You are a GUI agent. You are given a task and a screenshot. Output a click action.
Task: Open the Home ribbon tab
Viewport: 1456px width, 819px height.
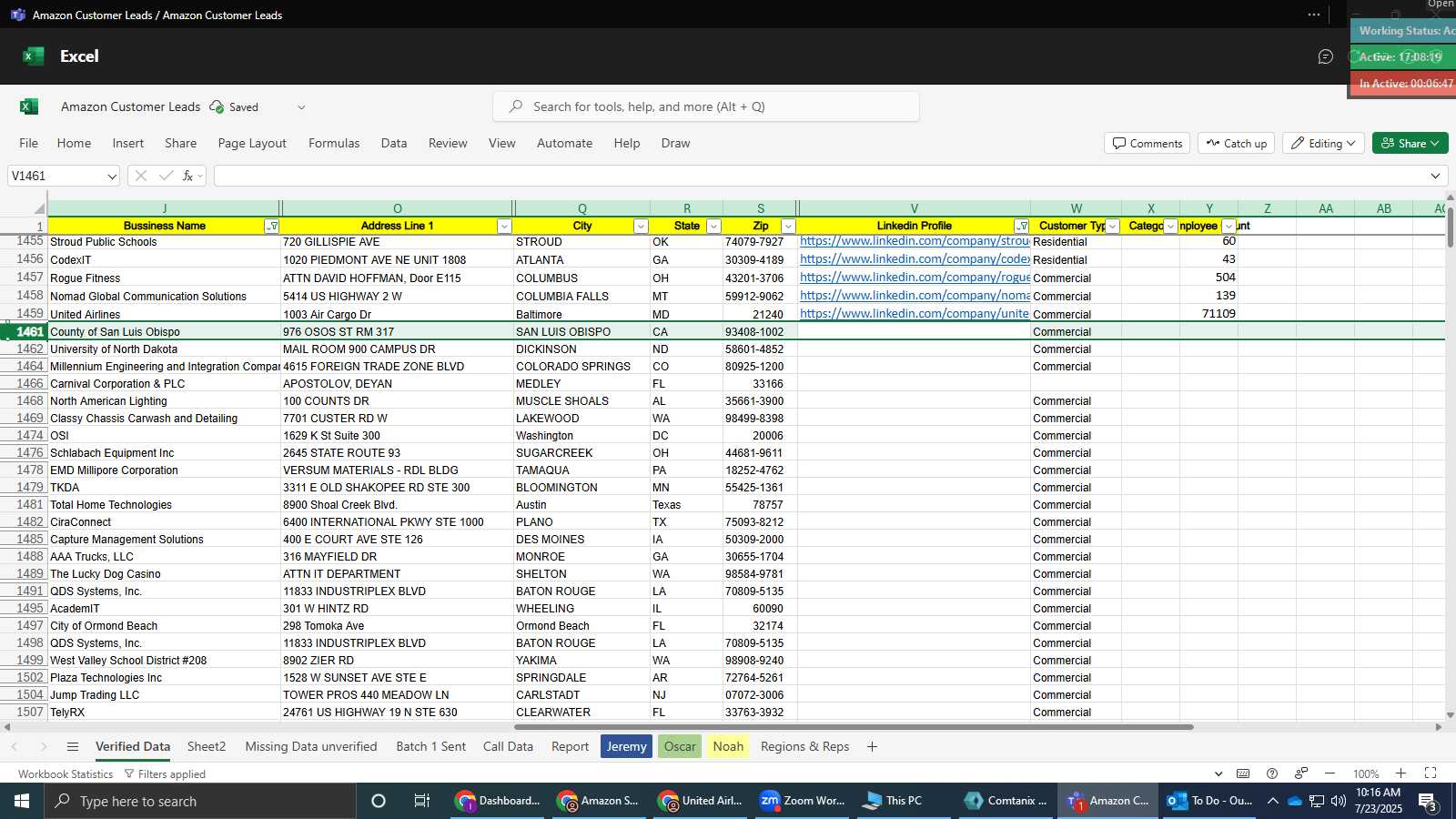coord(74,143)
